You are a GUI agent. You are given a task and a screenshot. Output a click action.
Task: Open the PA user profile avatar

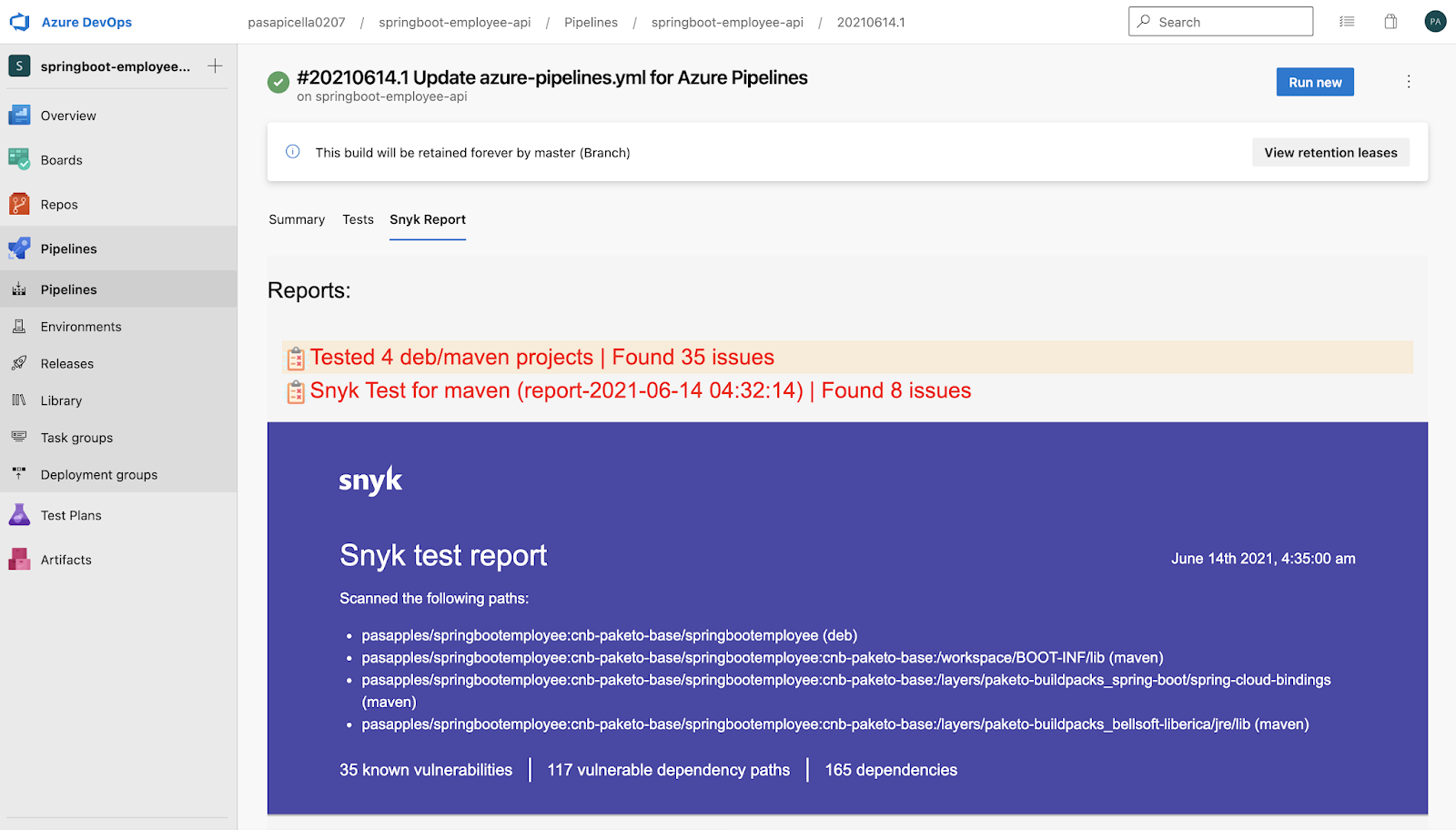[1435, 22]
